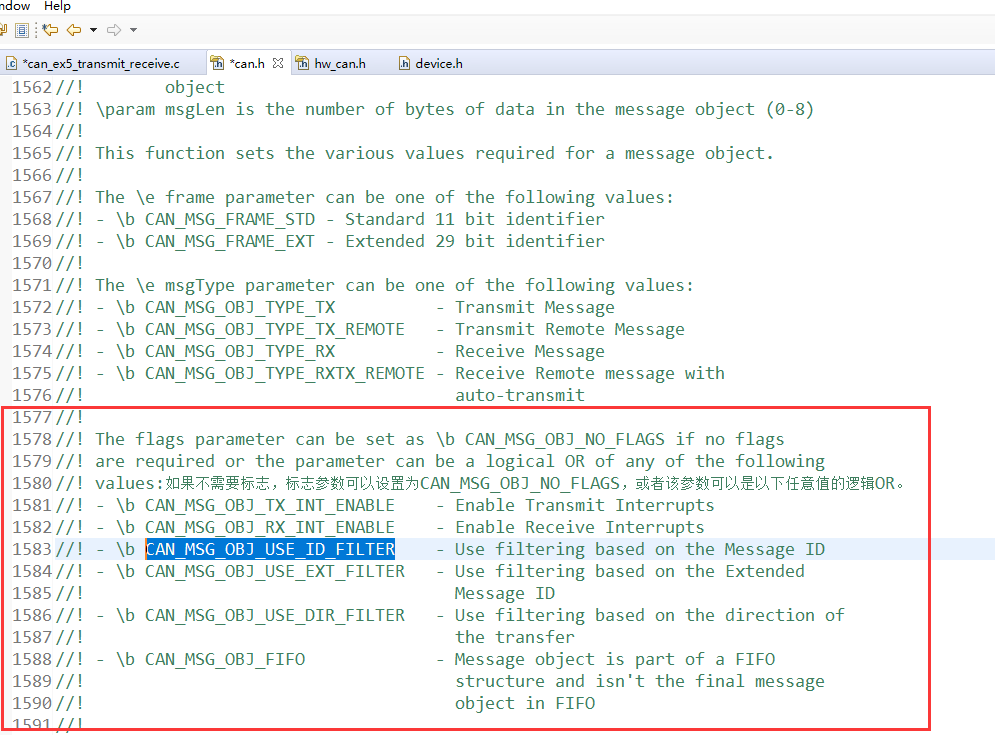Open the Help menu

coord(57,6)
